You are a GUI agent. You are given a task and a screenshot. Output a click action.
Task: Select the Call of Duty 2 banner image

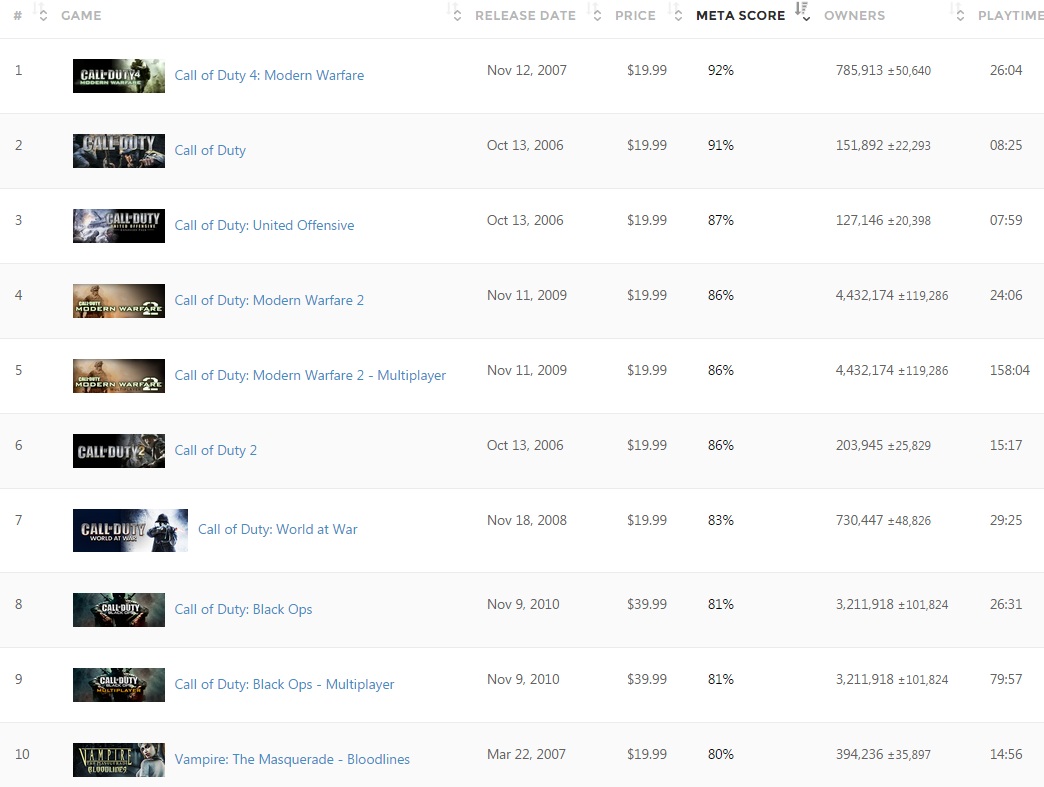tap(119, 451)
